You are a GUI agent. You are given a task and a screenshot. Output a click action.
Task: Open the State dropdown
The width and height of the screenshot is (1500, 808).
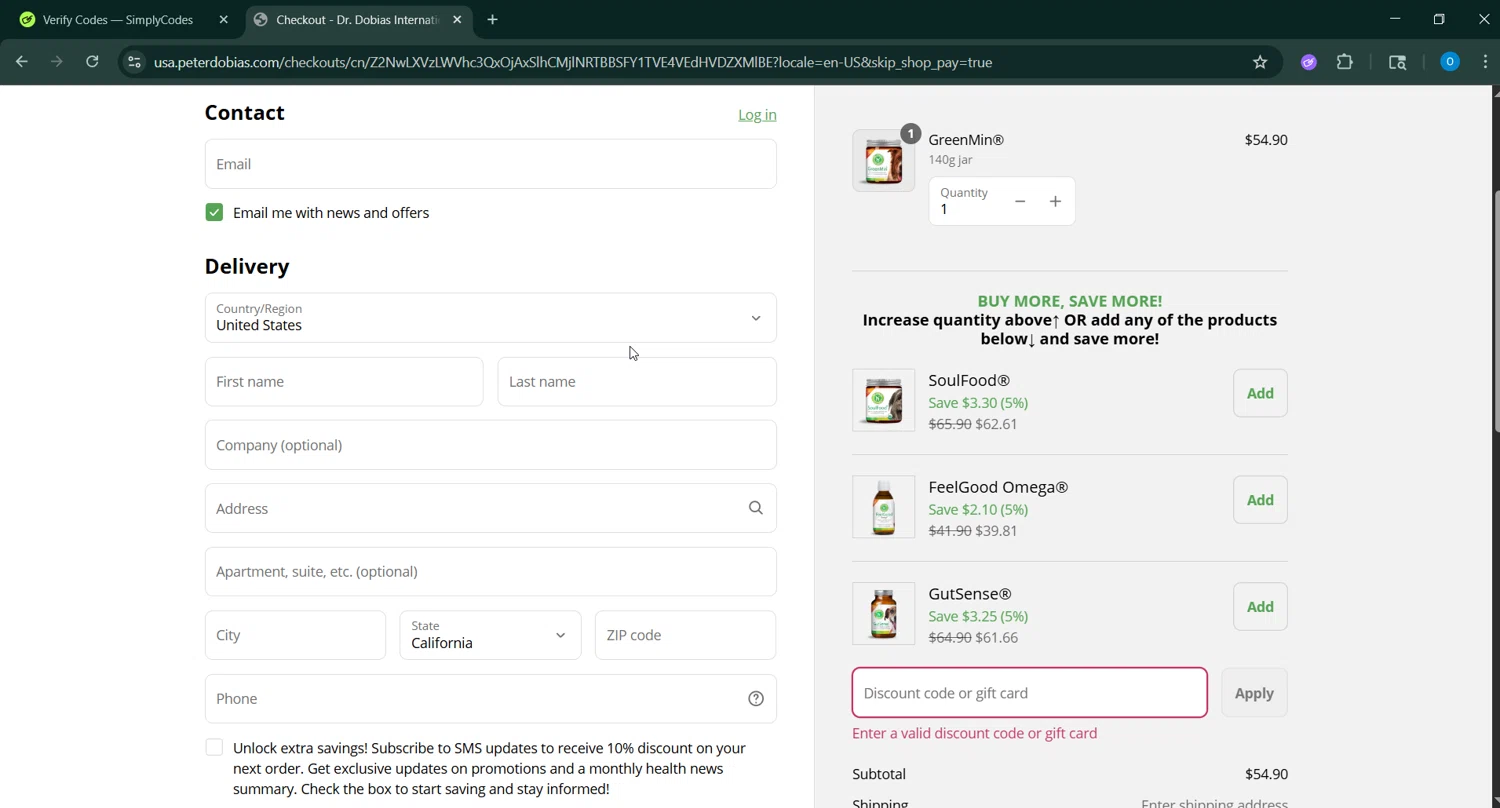(490, 635)
